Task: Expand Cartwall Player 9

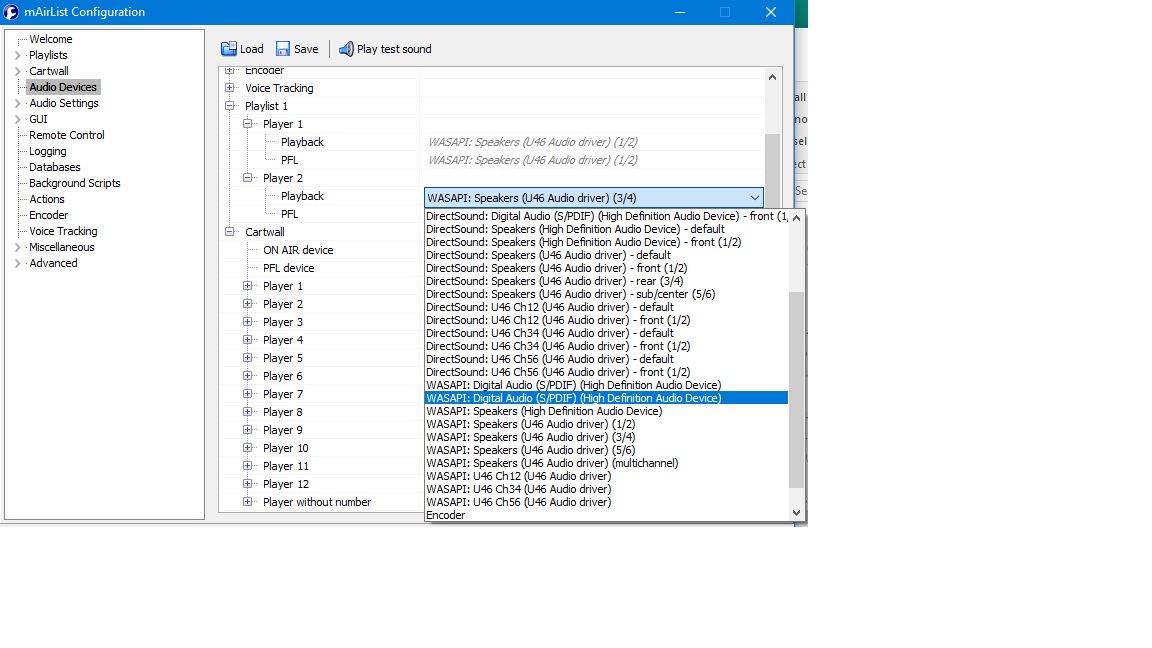Action: pos(248,430)
